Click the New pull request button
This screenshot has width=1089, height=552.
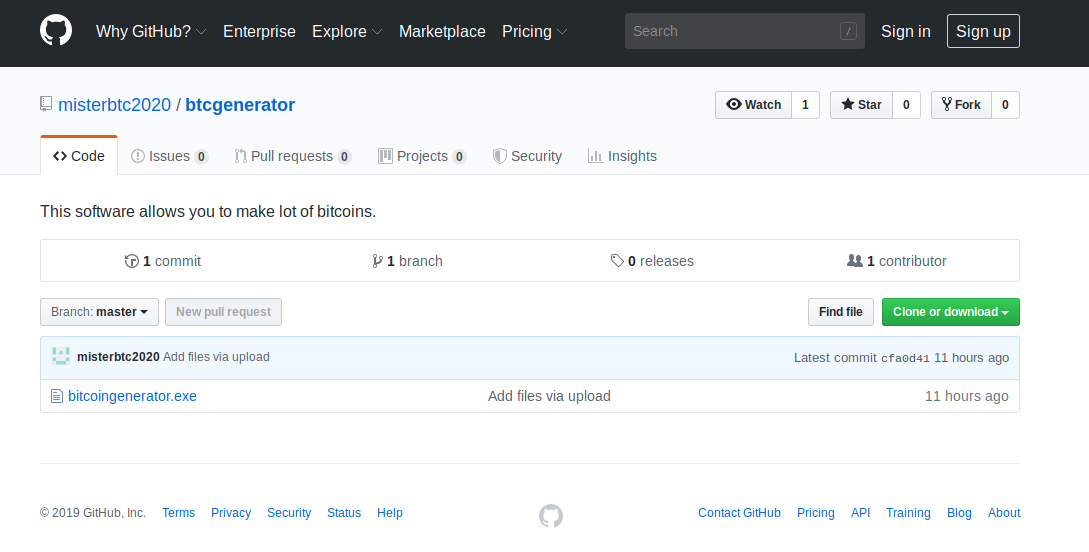(x=223, y=312)
